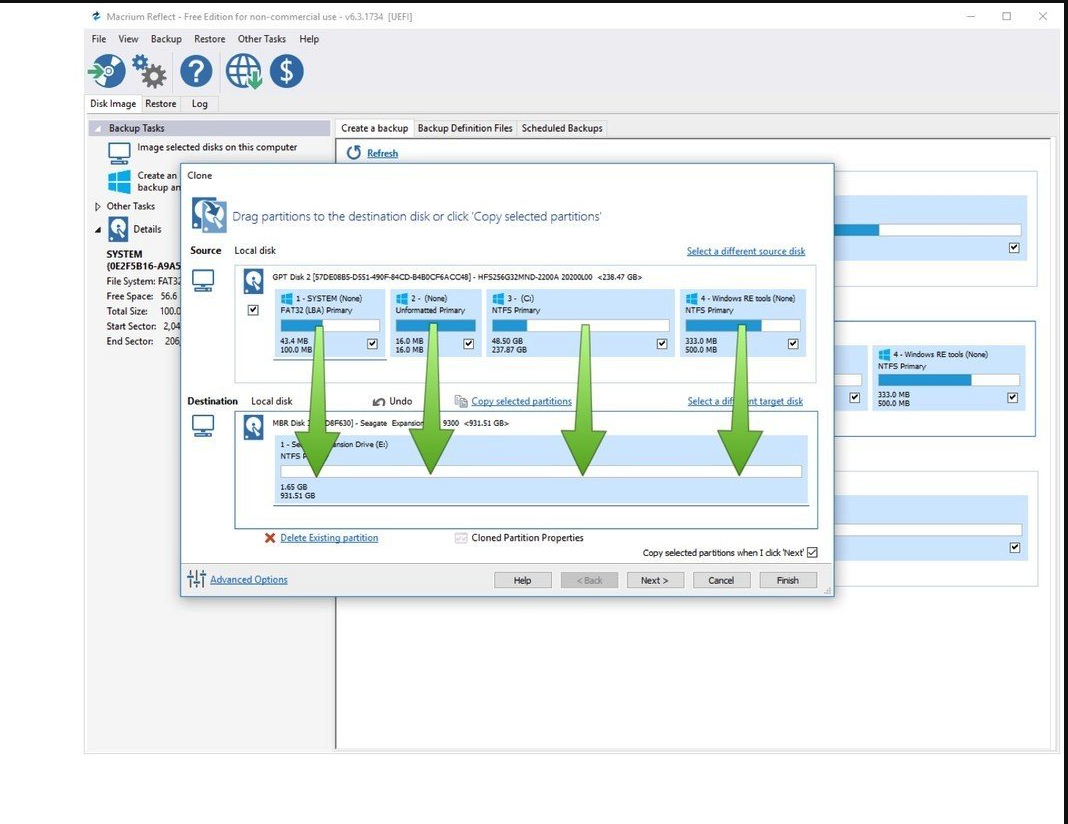Click the Windows logo on C: partition
Screen dimensions: 1068x824
click(498, 298)
